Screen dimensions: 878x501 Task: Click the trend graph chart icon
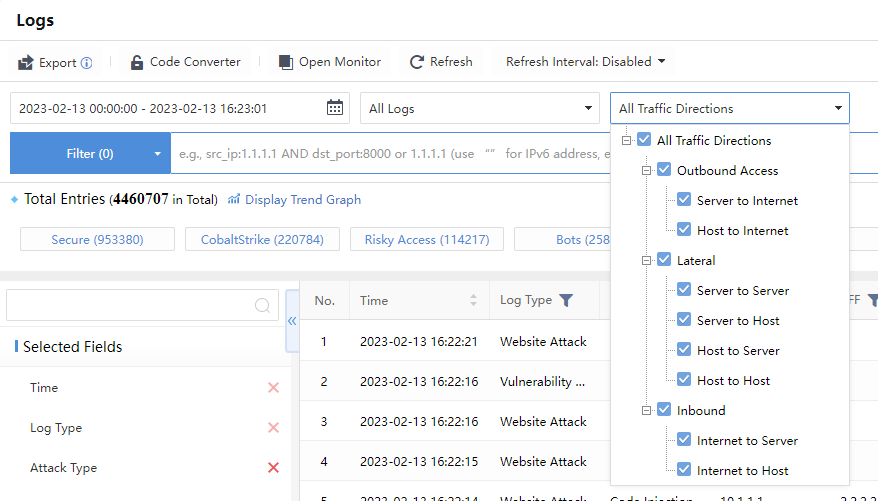coord(233,199)
